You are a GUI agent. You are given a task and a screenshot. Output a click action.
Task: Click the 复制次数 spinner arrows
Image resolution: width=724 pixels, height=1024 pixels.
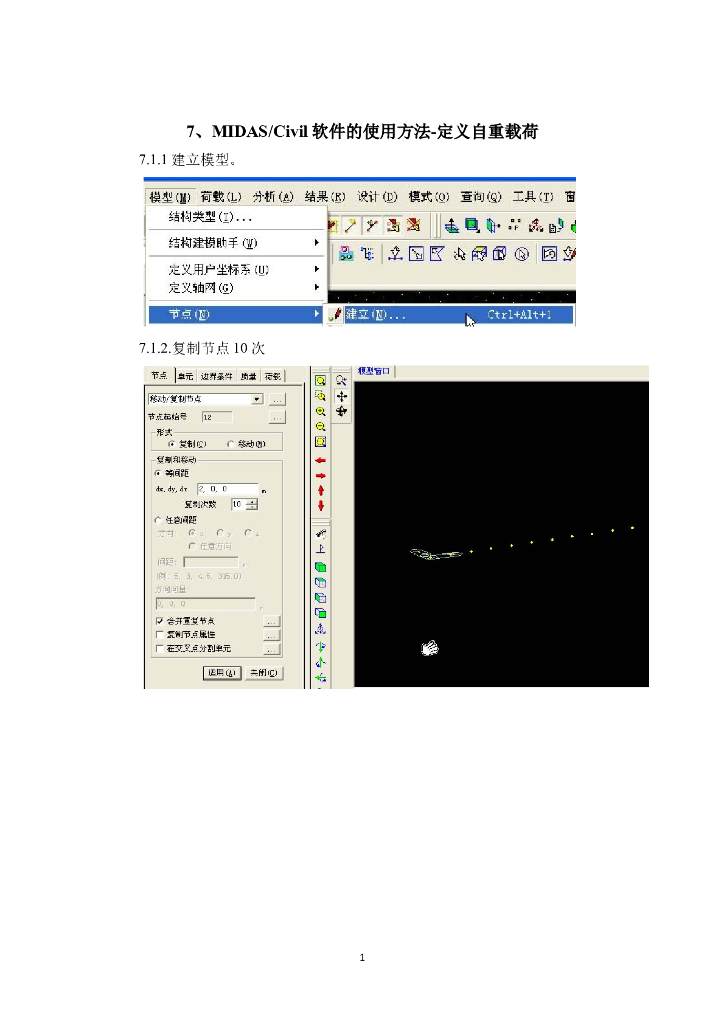click(x=252, y=504)
